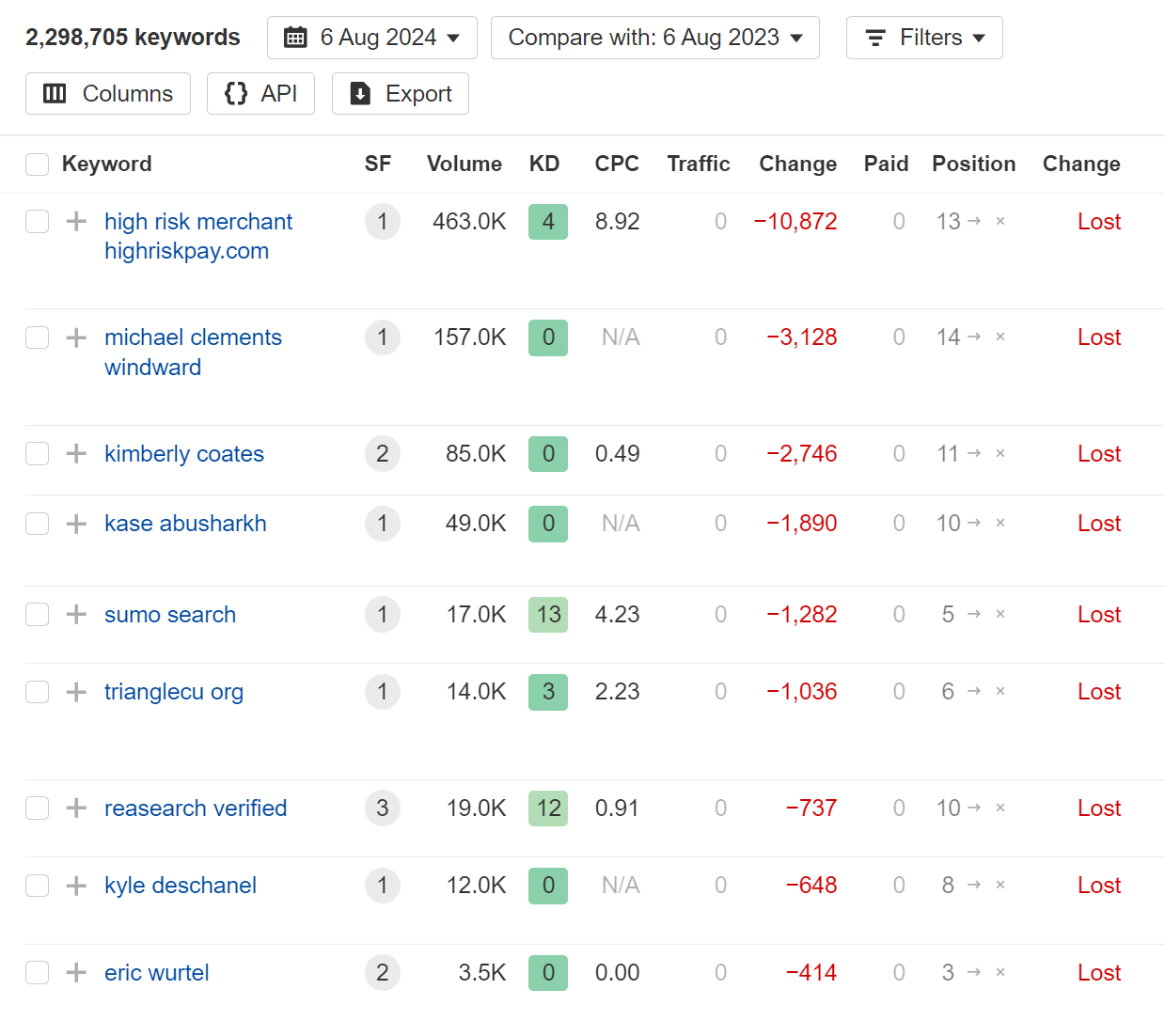Click the calendar icon in the date picker
This screenshot has width=1165, height=1036.
point(296,38)
